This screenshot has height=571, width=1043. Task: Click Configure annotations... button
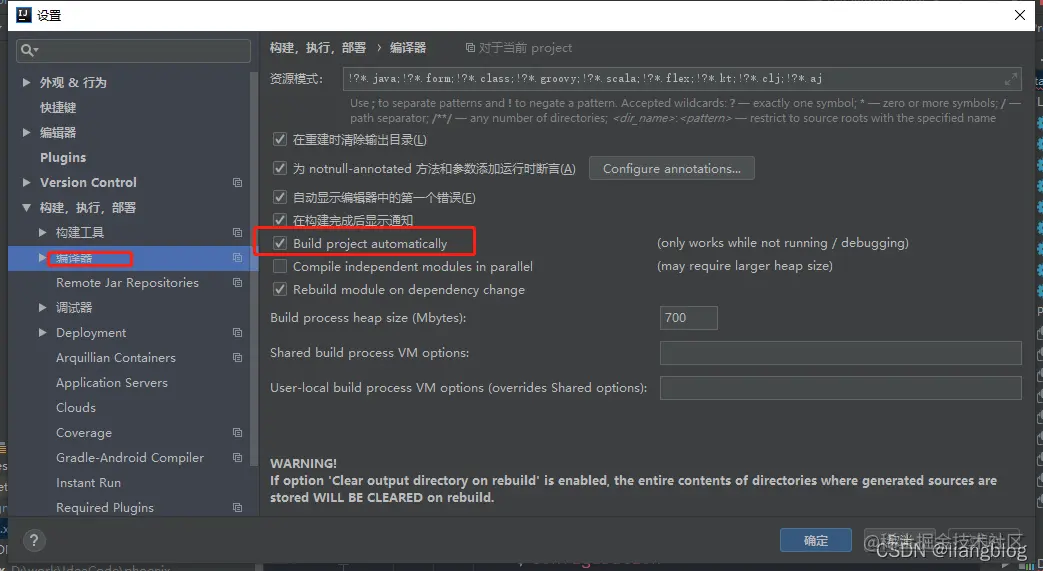[672, 168]
